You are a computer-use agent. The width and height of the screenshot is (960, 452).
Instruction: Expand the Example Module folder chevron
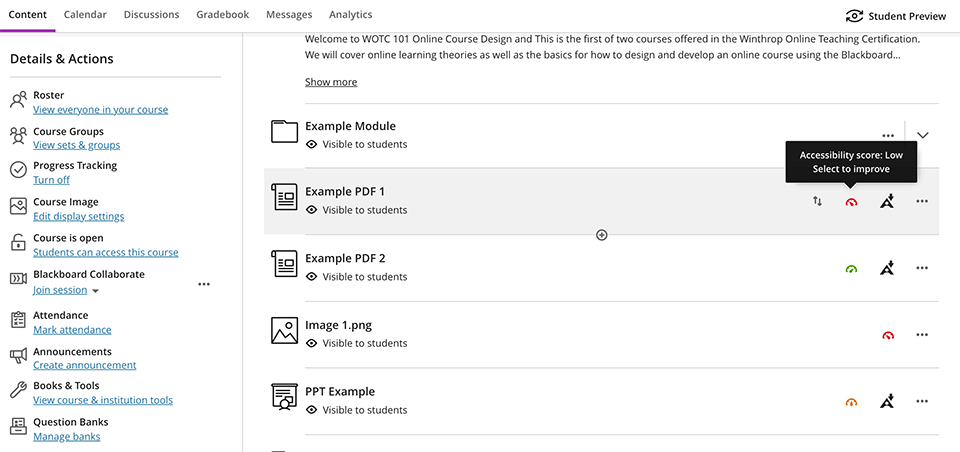[x=923, y=135]
